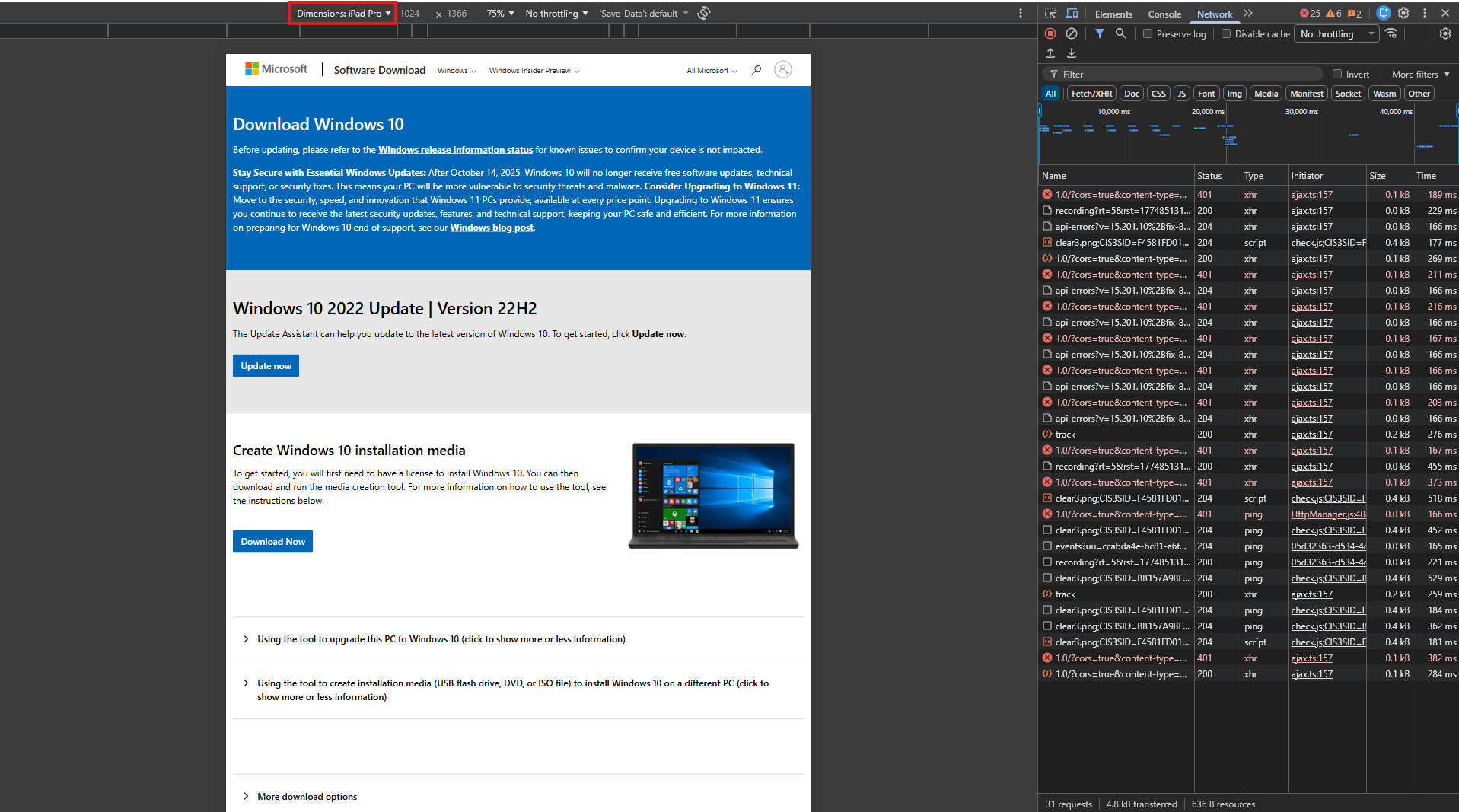The width and height of the screenshot is (1459, 812).
Task: Toggle the device toolbar icon in DevTools
Action: pos(1072,14)
